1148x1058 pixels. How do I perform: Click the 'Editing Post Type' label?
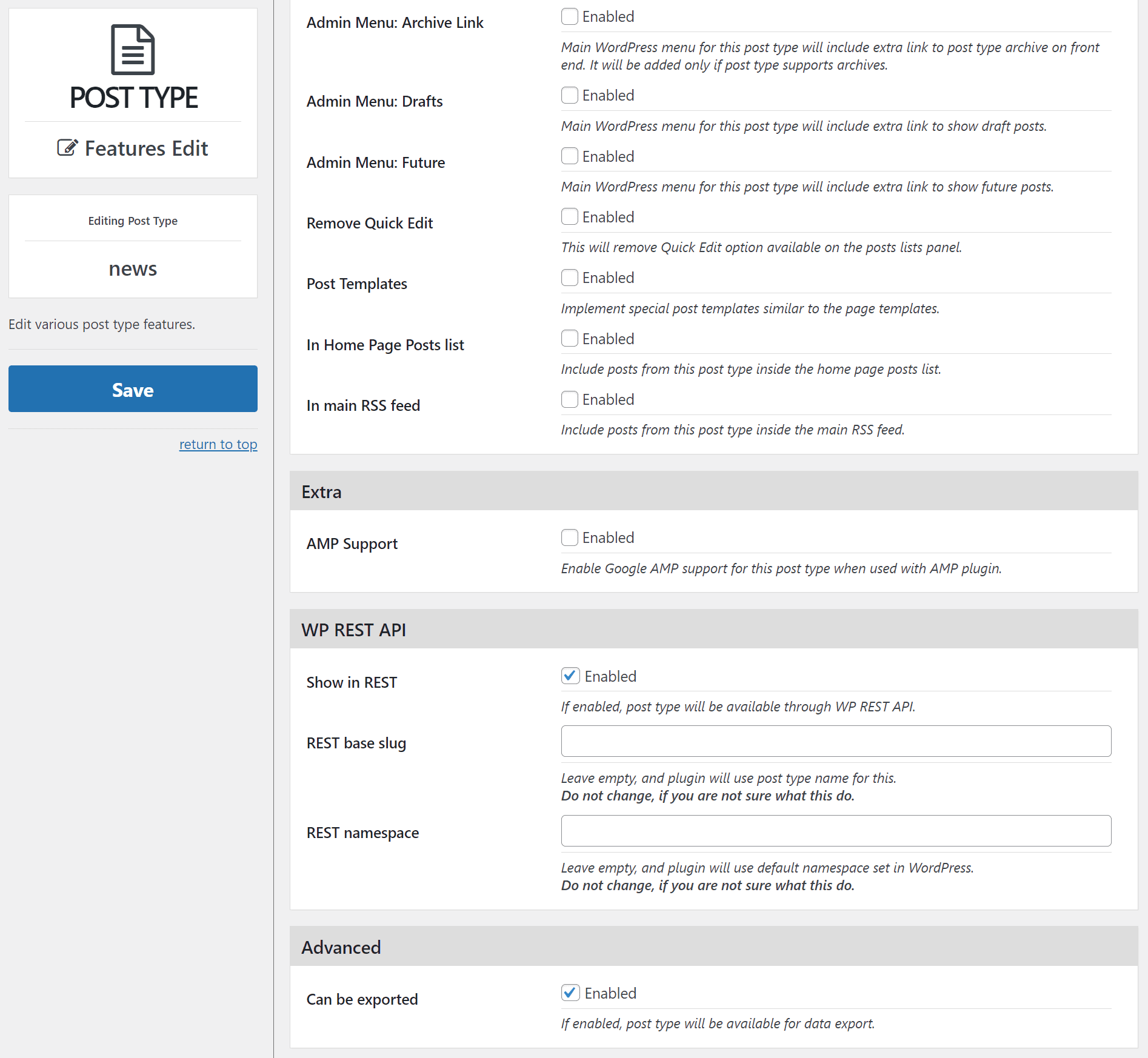tap(133, 221)
